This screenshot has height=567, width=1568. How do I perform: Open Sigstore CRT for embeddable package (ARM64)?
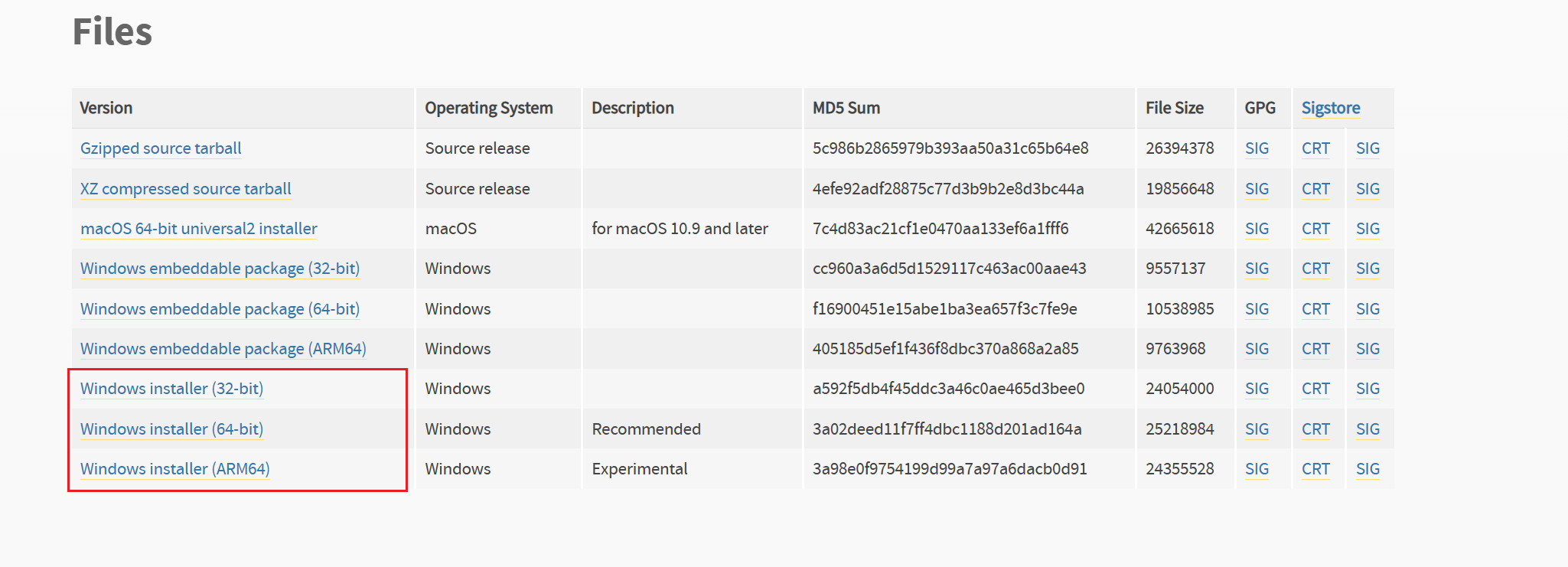(1315, 349)
